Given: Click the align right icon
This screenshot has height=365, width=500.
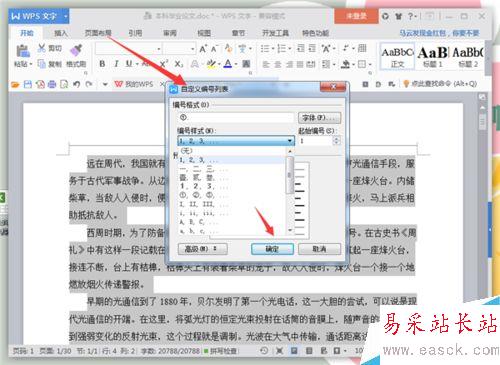Looking at the screenshot, I should click(x=289, y=64).
